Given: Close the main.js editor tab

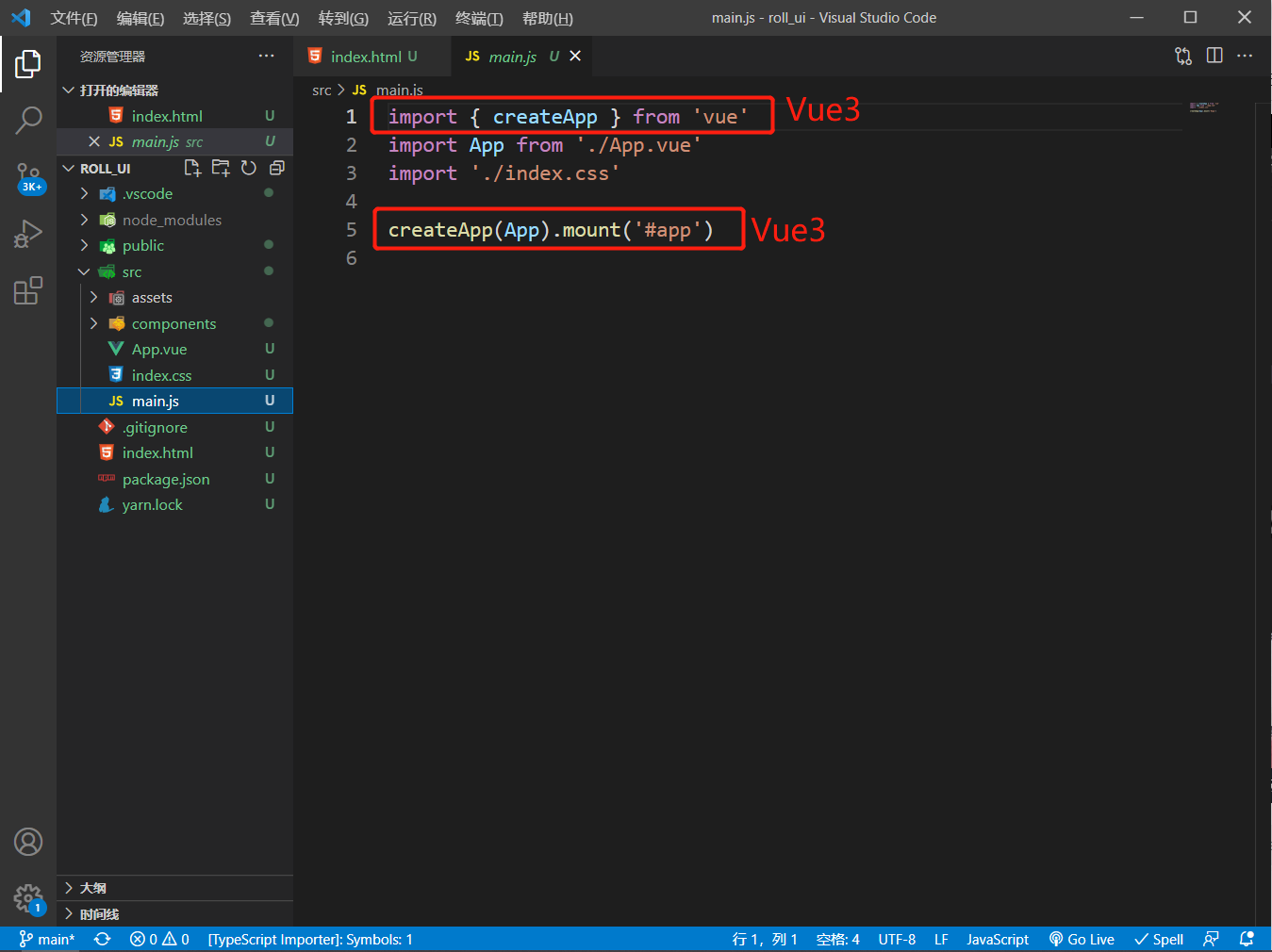Looking at the screenshot, I should click(575, 57).
